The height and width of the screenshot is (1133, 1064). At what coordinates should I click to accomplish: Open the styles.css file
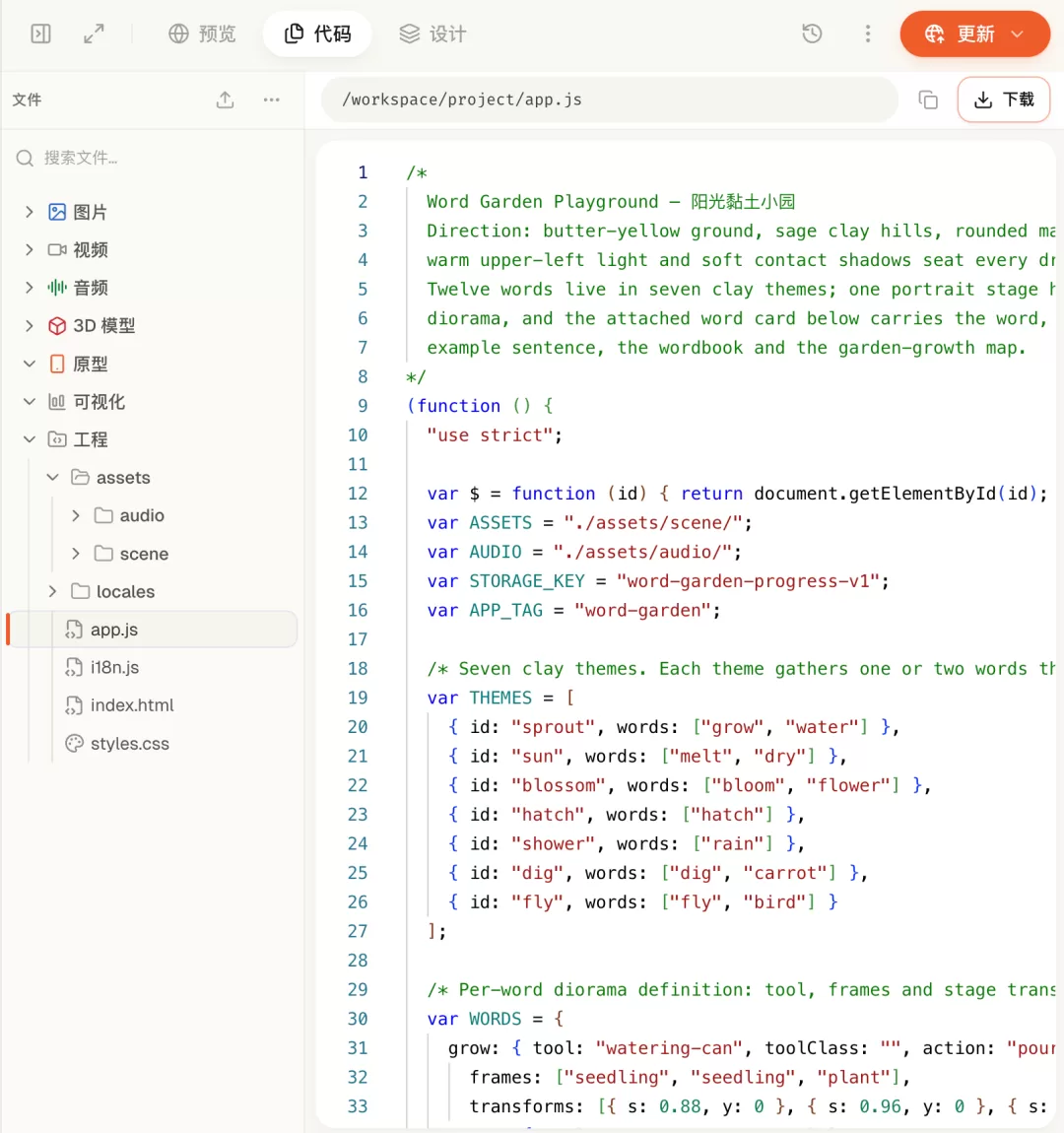coord(130,744)
